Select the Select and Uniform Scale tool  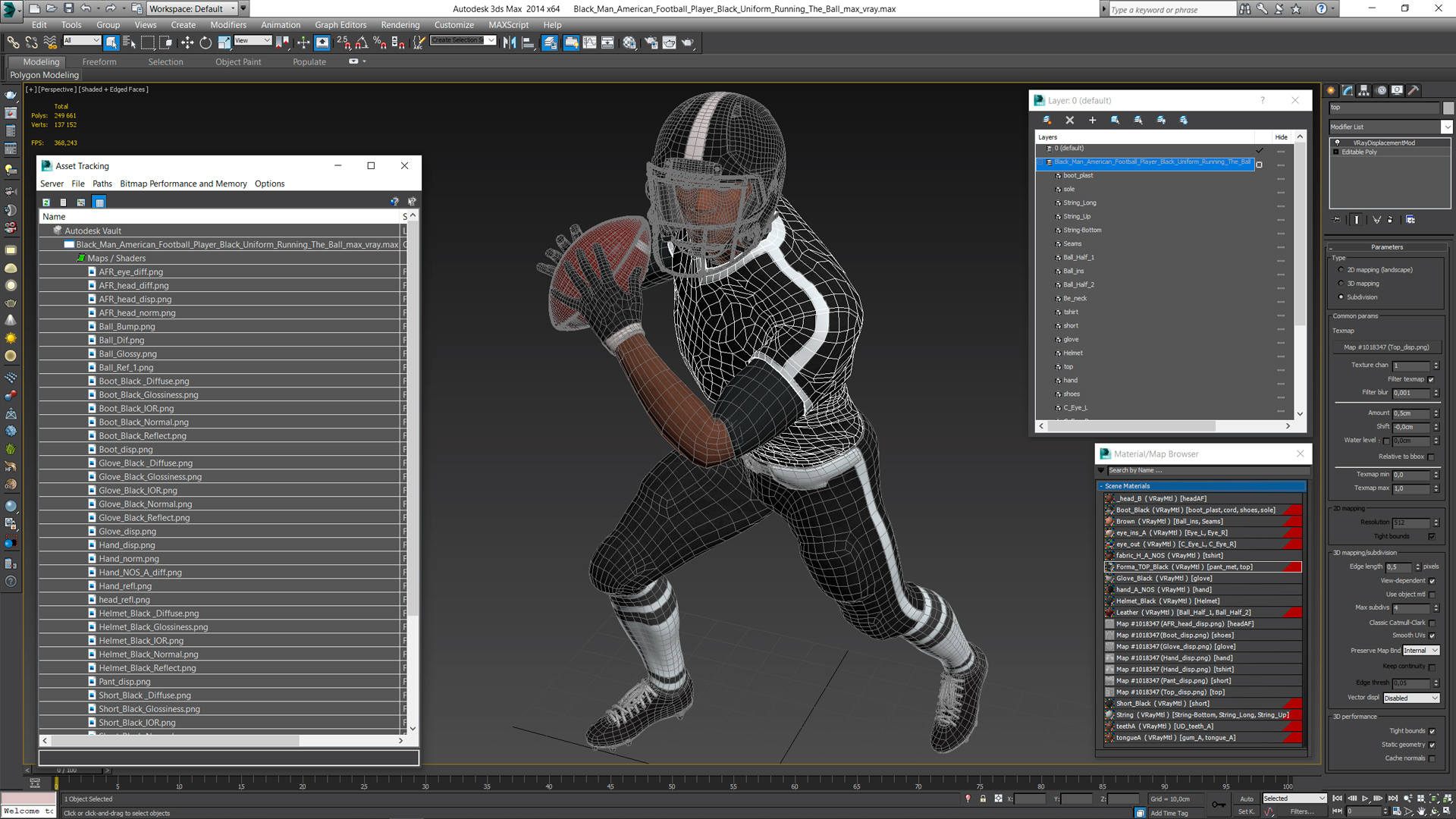tap(224, 42)
